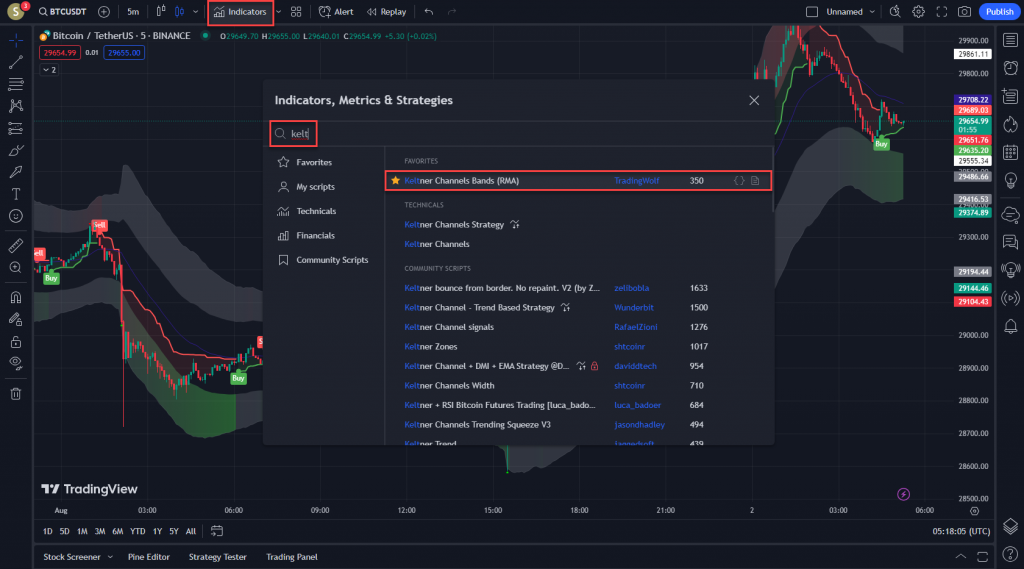Open zelibobla author link

pyautogui.click(x=632, y=288)
